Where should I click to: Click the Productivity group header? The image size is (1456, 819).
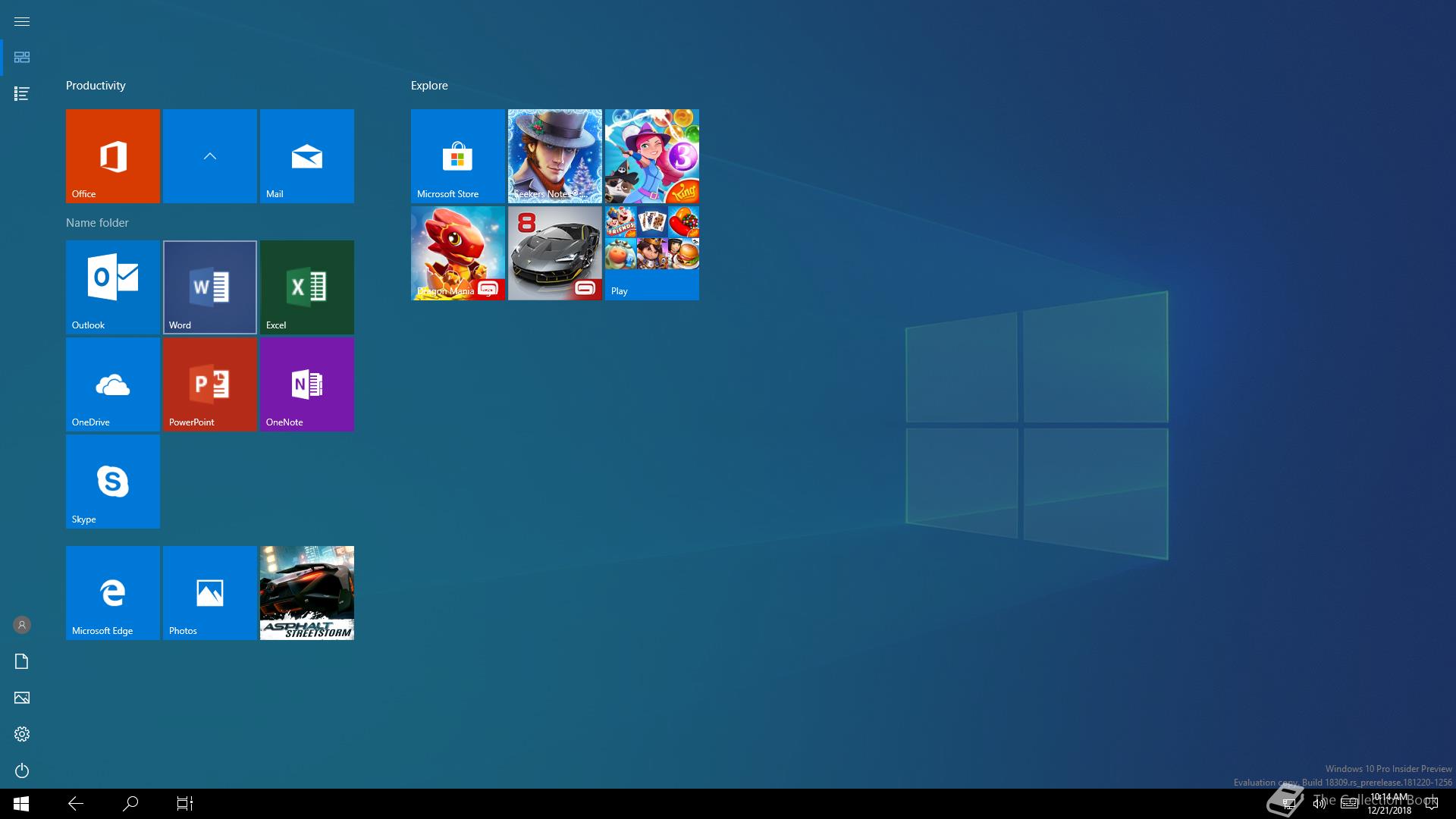(96, 86)
